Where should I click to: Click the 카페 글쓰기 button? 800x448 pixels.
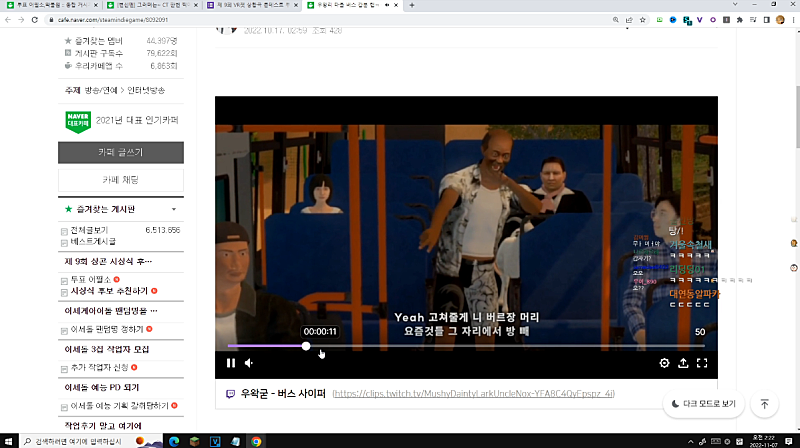tap(121, 153)
